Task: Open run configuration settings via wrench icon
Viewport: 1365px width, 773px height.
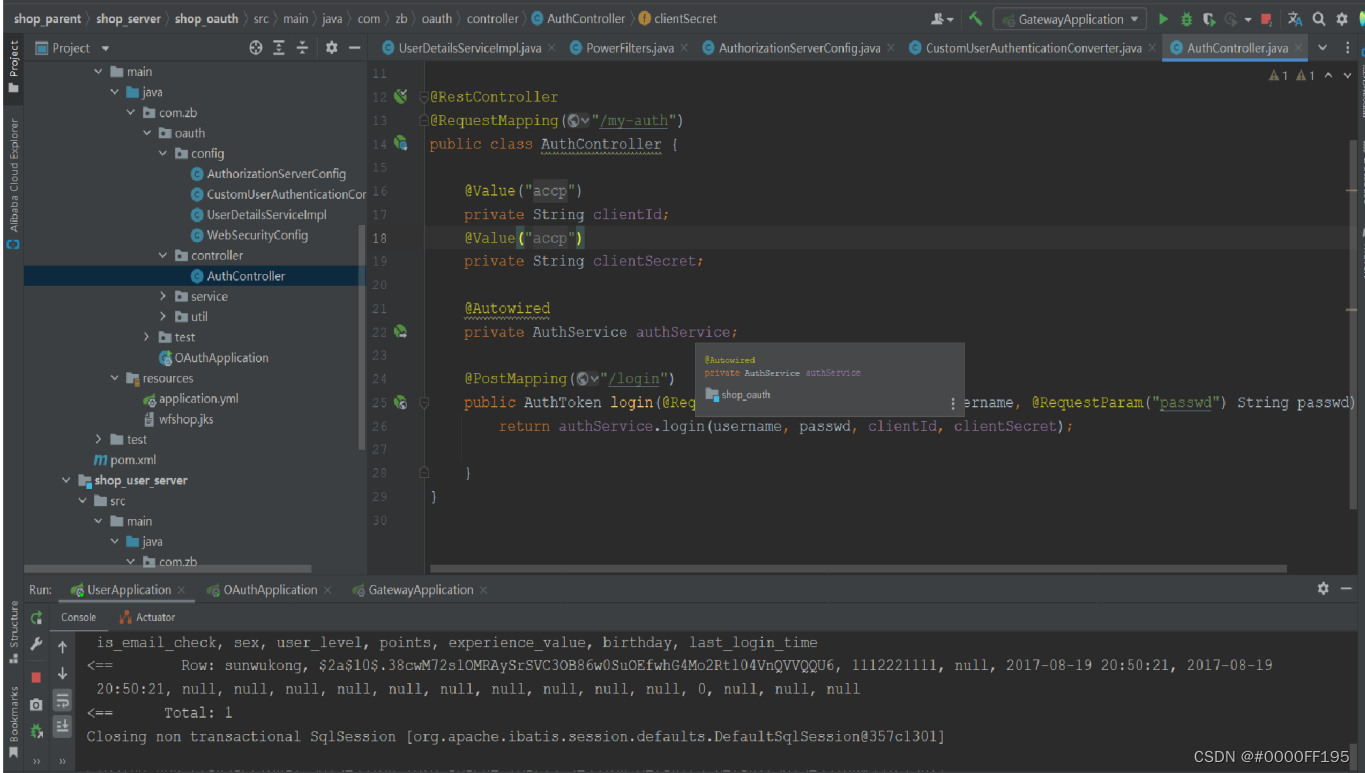Action: tap(37, 646)
